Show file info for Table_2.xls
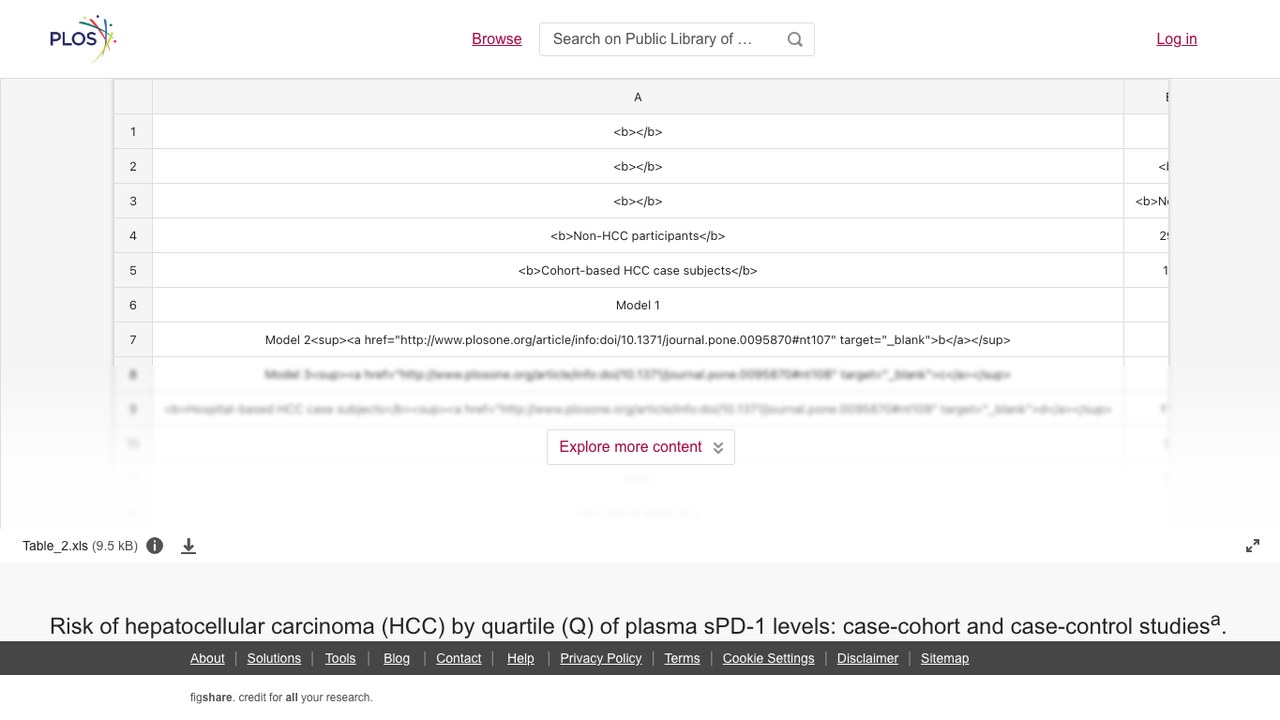 (155, 546)
